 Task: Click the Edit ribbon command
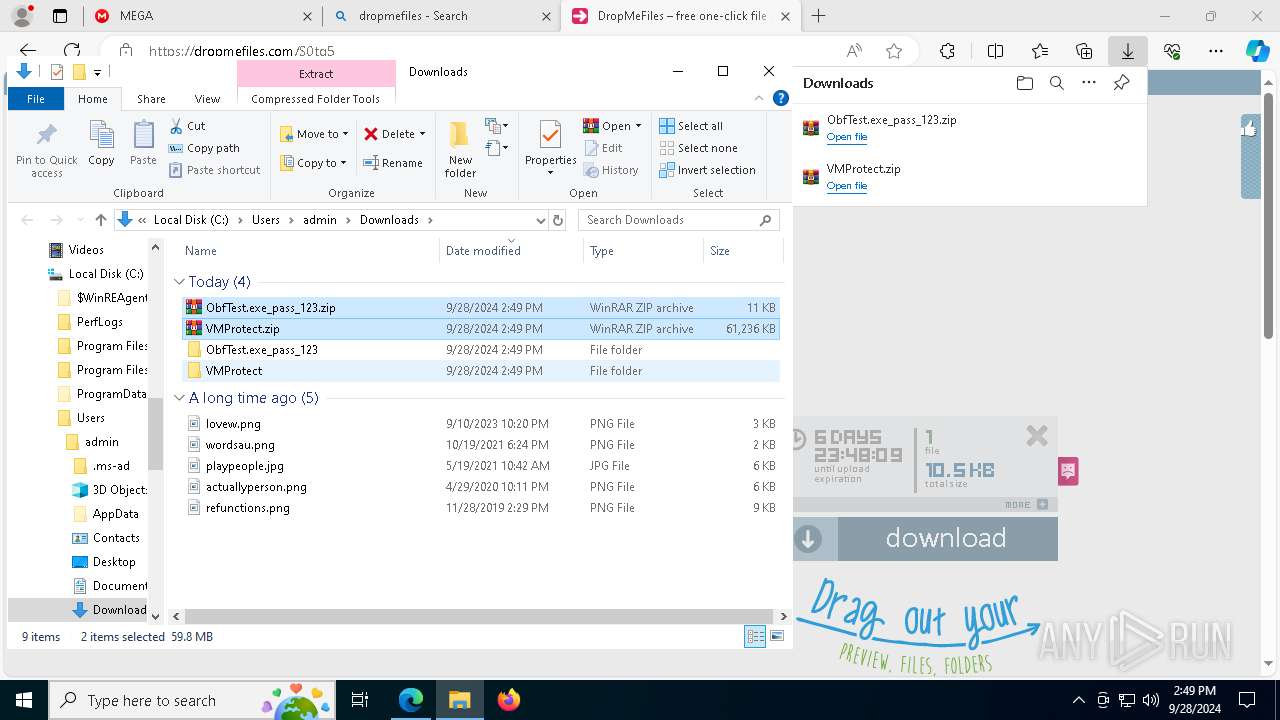[603, 148]
